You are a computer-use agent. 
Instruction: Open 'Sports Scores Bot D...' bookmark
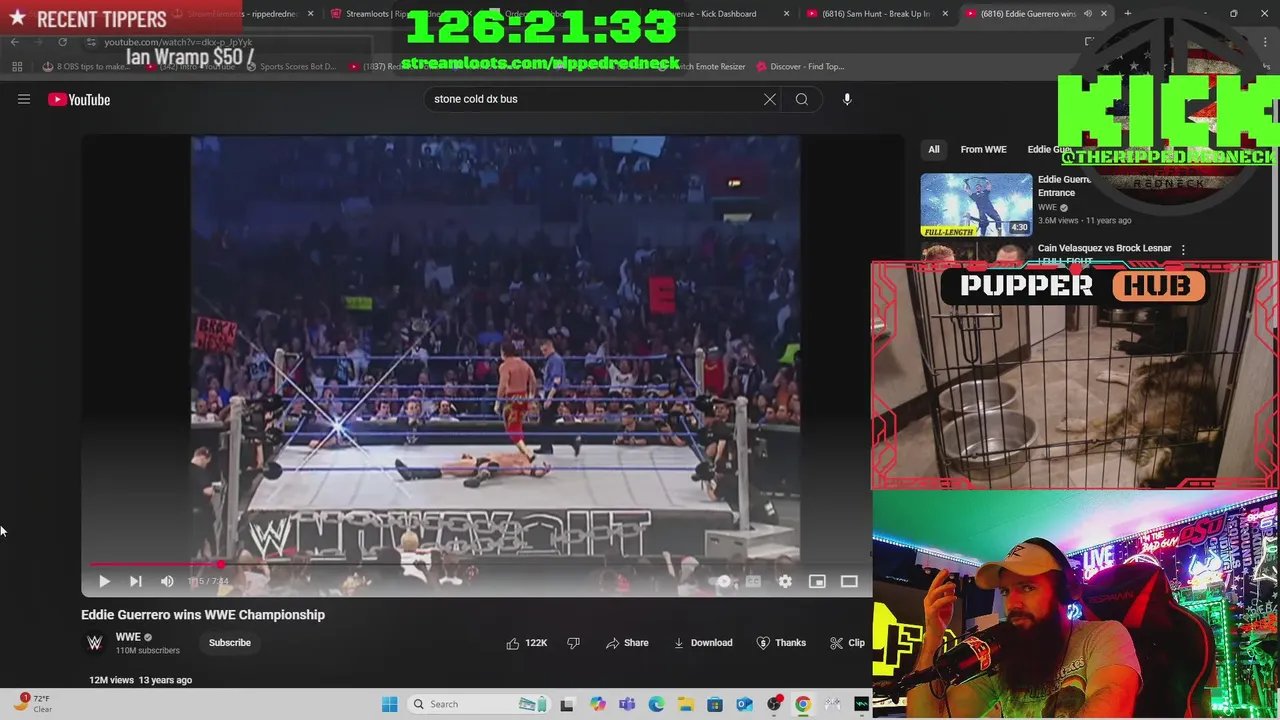pyautogui.click(x=290, y=67)
